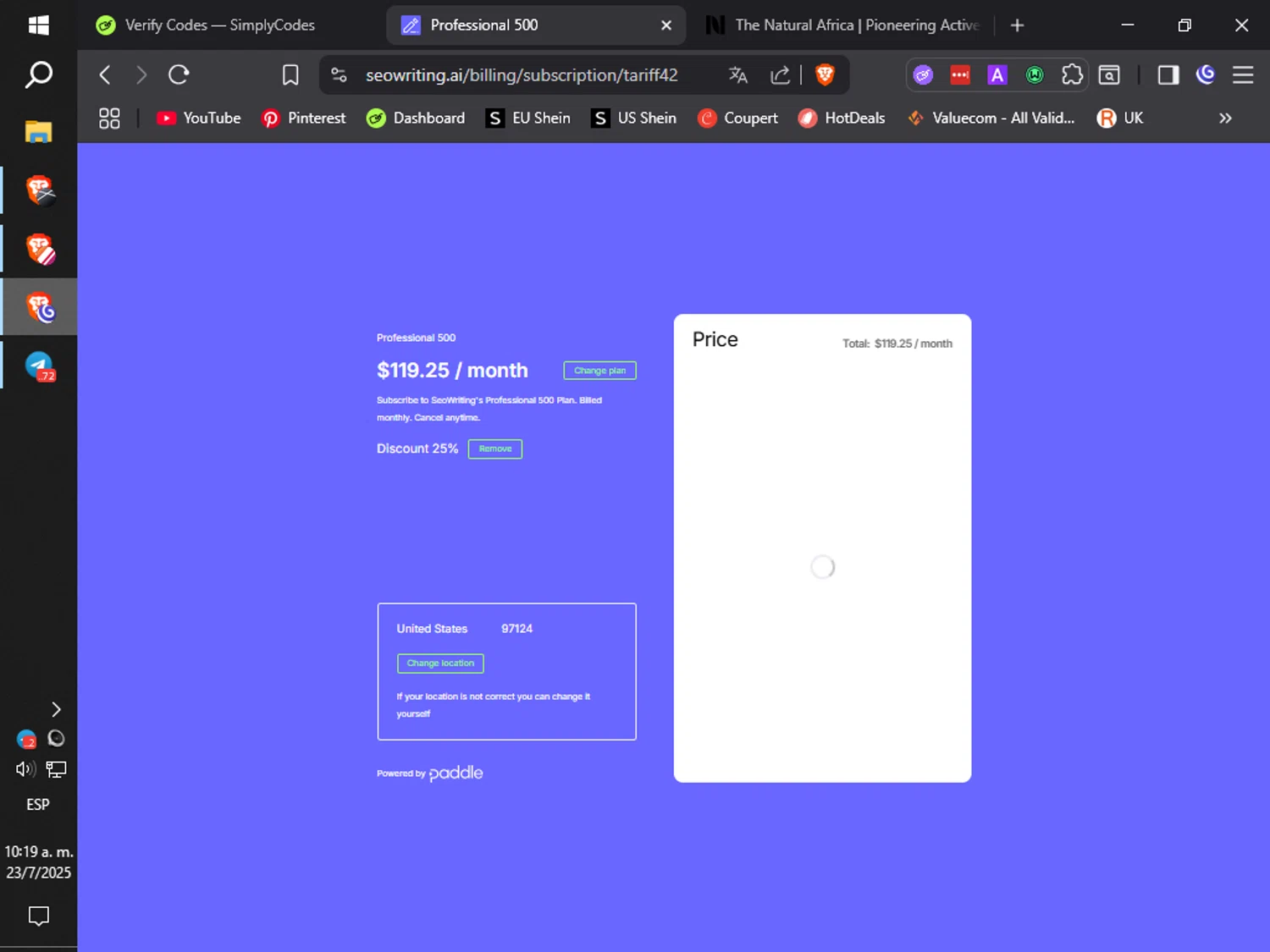Open the bookmarks apps grid icon
Viewport: 1270px width, 952px height.
pos(109,118)
